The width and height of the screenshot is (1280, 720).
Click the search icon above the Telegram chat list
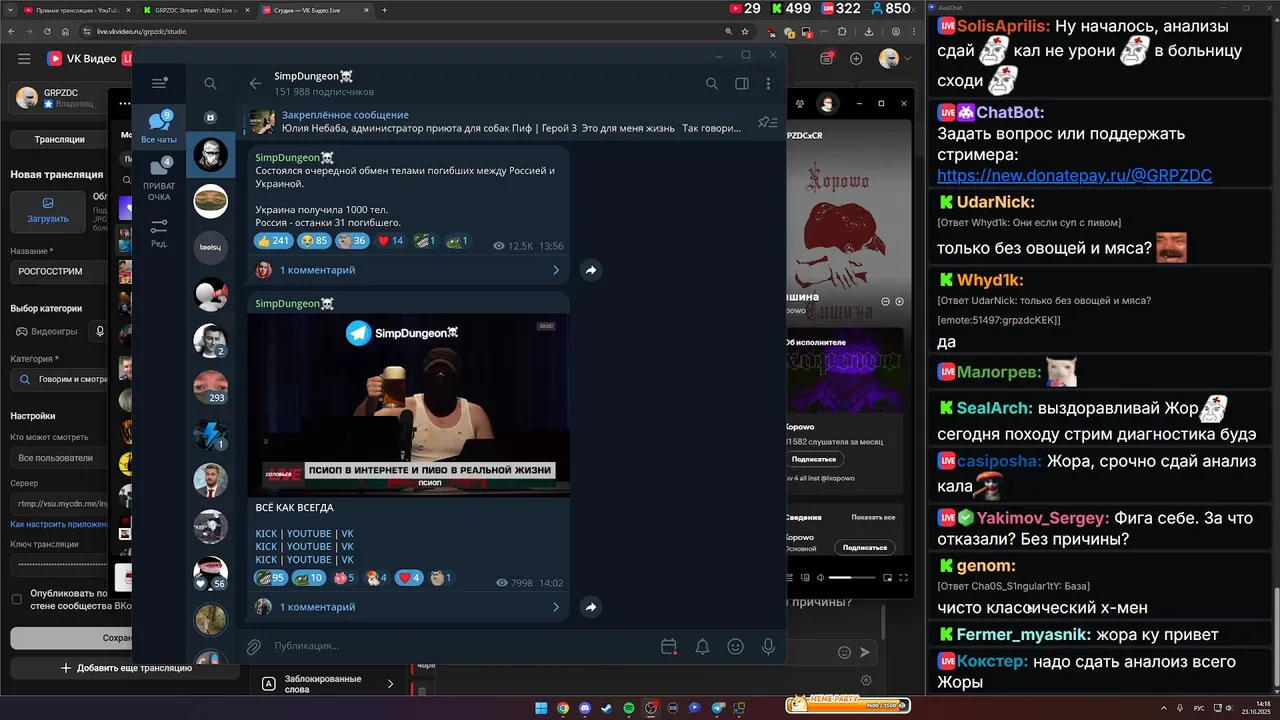tap(210, 84)
